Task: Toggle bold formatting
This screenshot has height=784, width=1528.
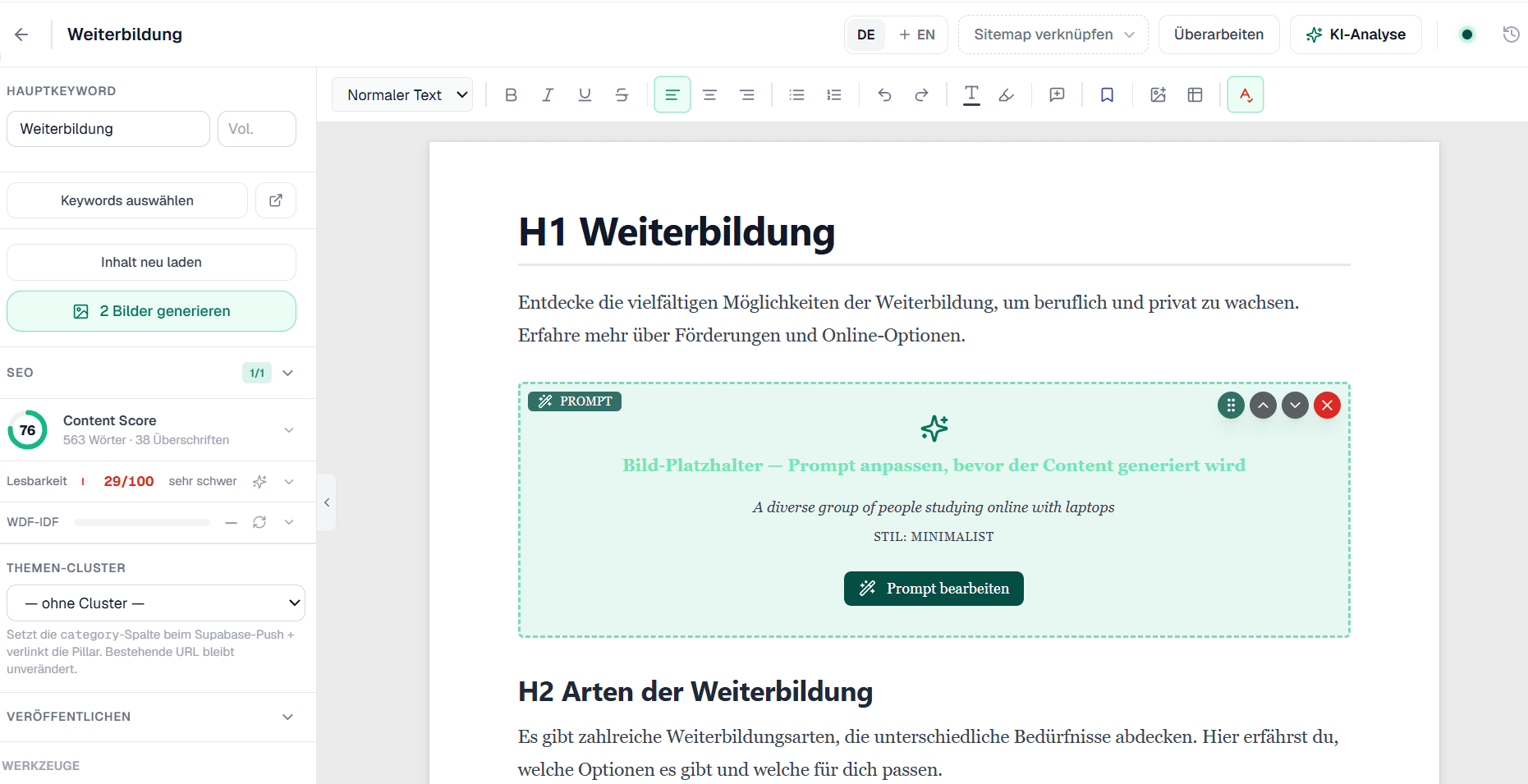Action: 511,94
